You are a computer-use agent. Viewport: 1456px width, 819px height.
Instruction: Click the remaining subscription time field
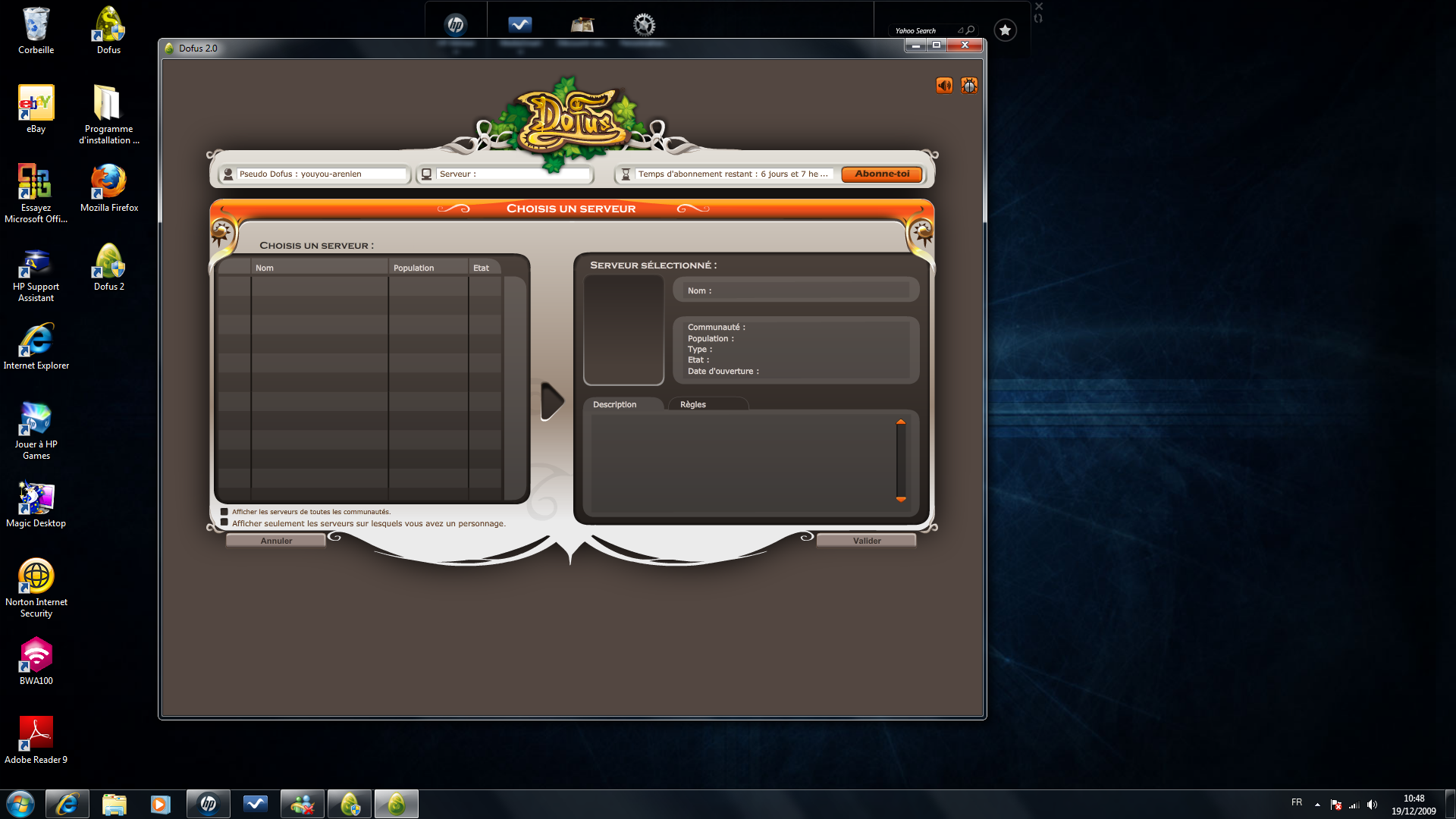coord(734,174)
